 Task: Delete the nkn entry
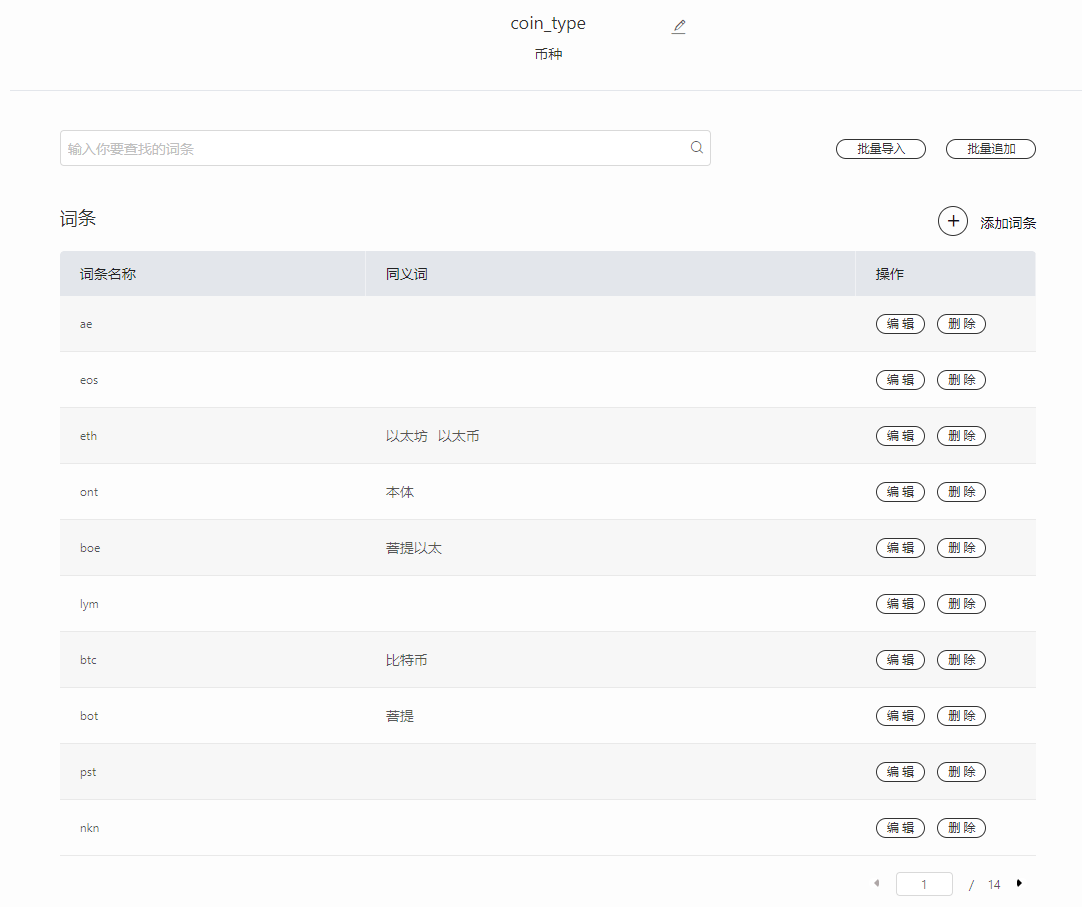click(961, 827)
